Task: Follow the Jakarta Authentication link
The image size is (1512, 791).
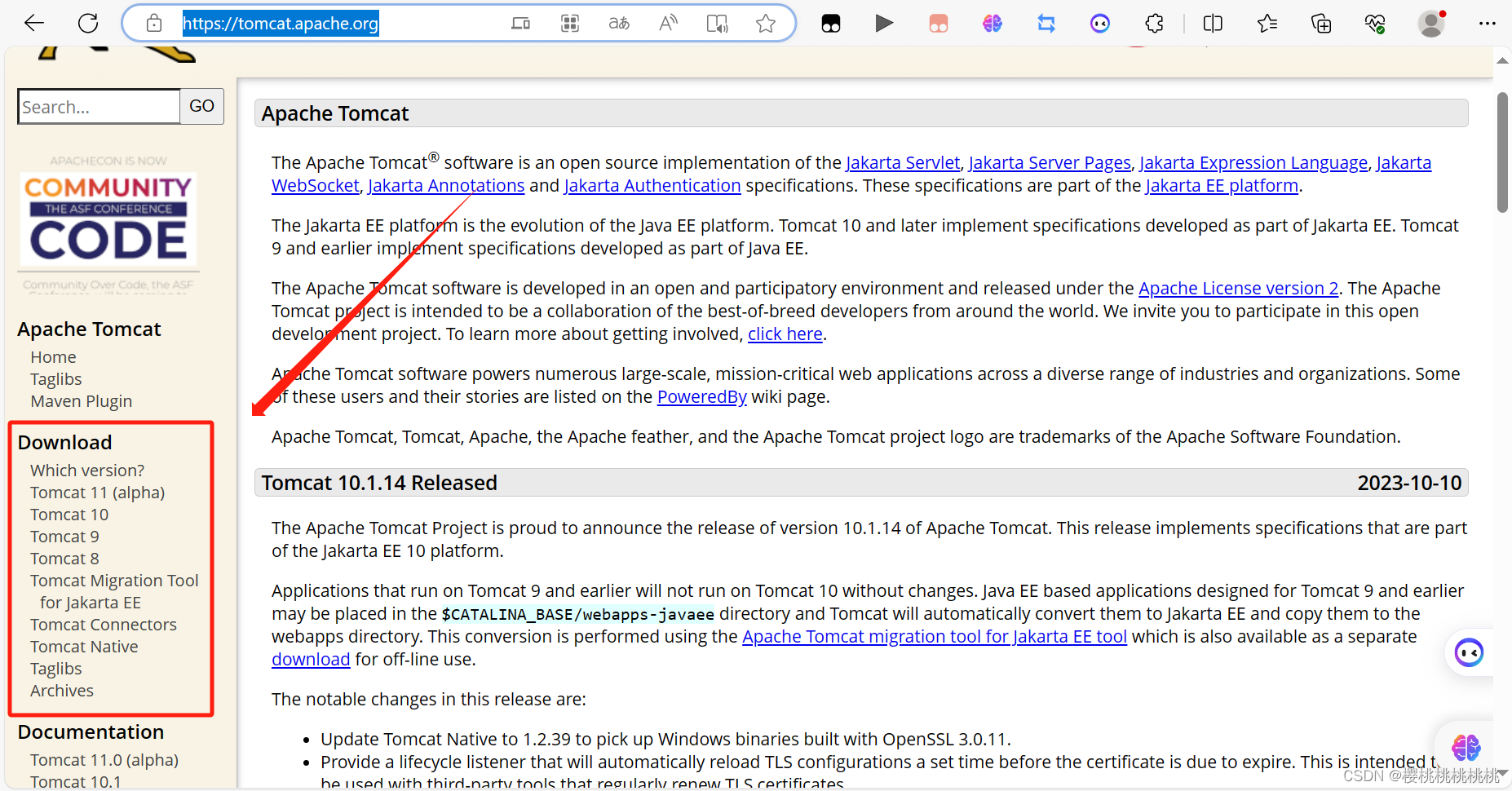Action: pos(652,186)
